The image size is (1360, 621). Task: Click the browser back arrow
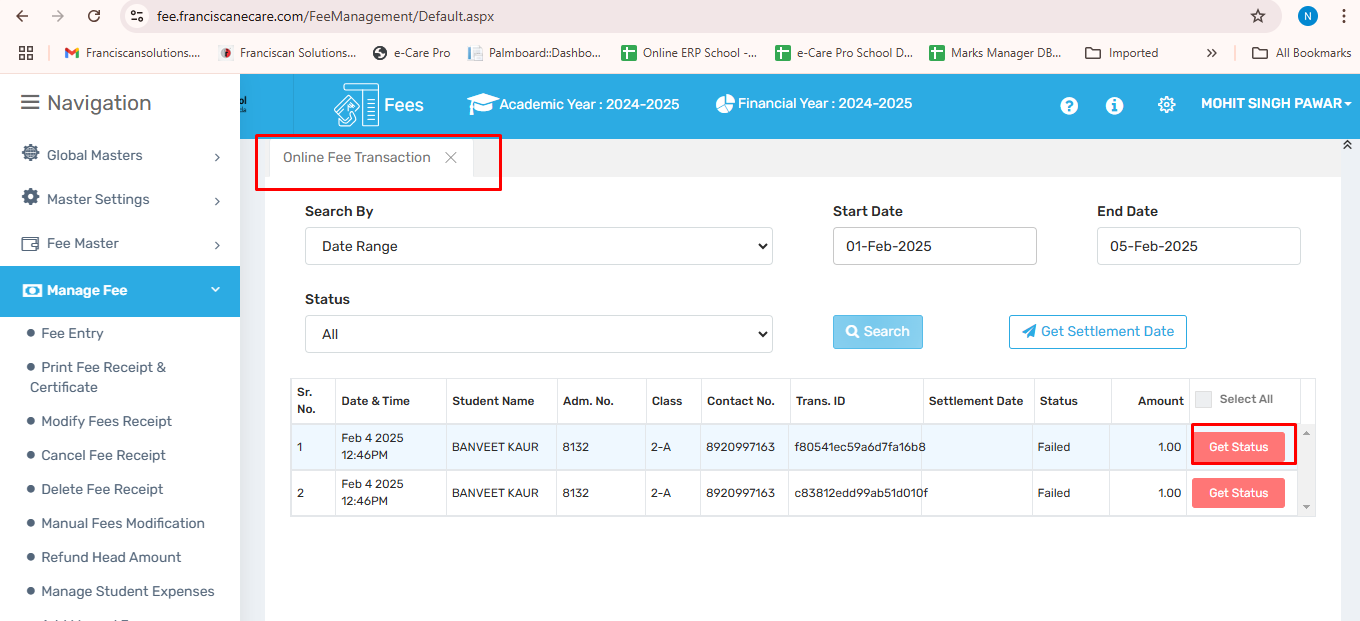coord(22,16)
